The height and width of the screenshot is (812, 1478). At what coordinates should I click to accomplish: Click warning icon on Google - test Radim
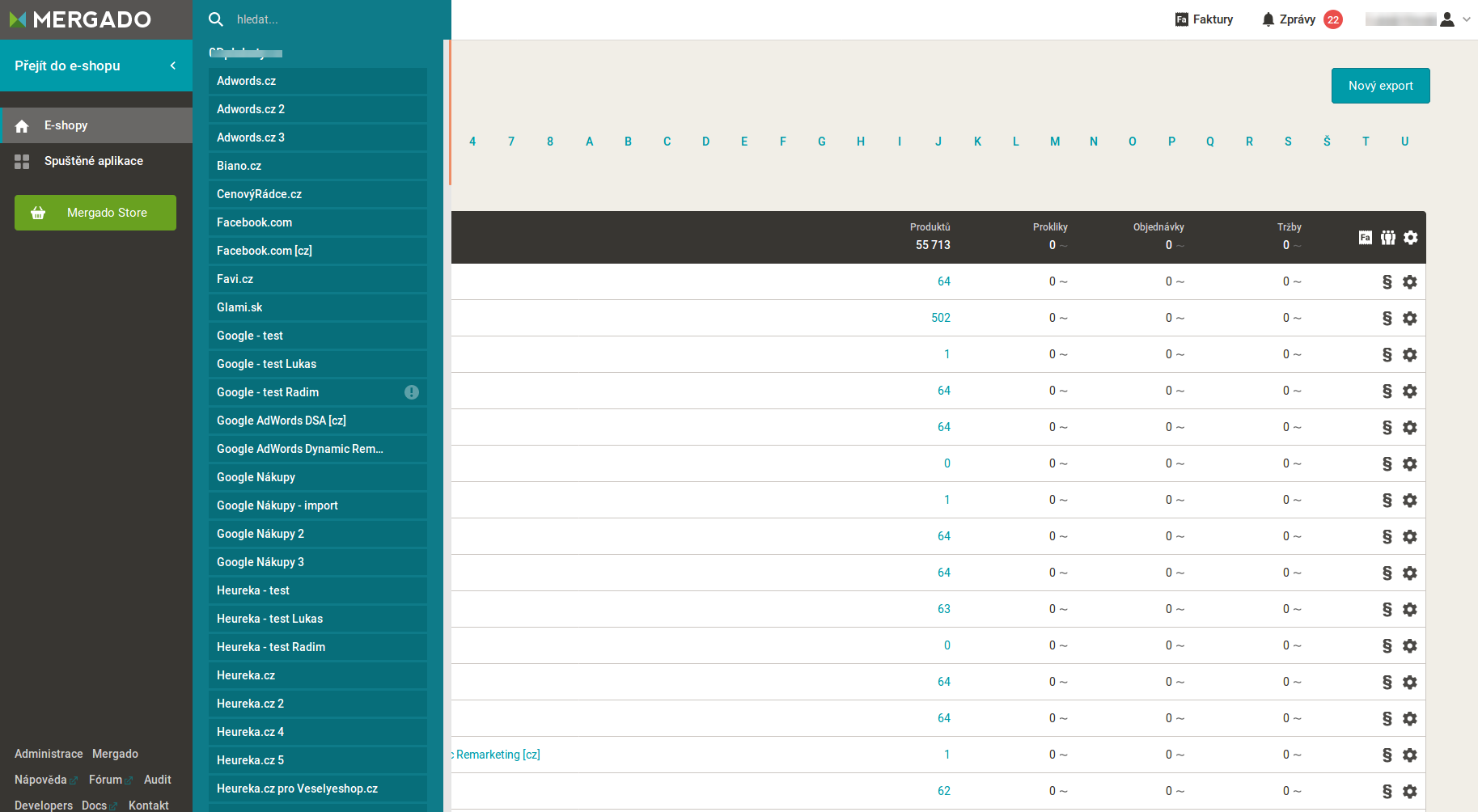click(x=412, y=392)
